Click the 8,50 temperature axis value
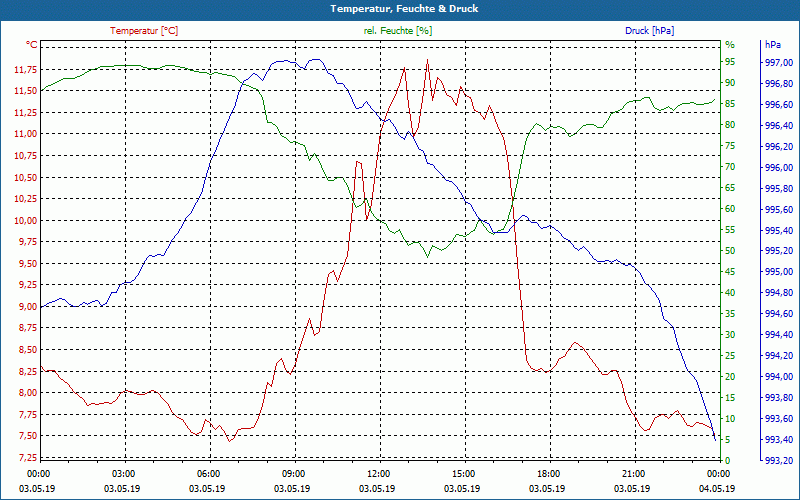Image resolution: width=800 pixels, height=500 pixels. click(27, 350)
